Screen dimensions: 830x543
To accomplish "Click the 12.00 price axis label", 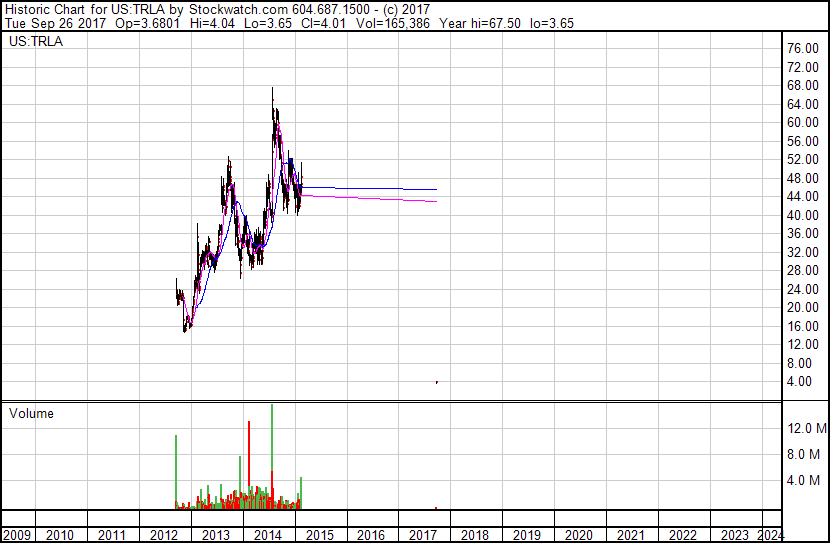I will coord(802,345).
